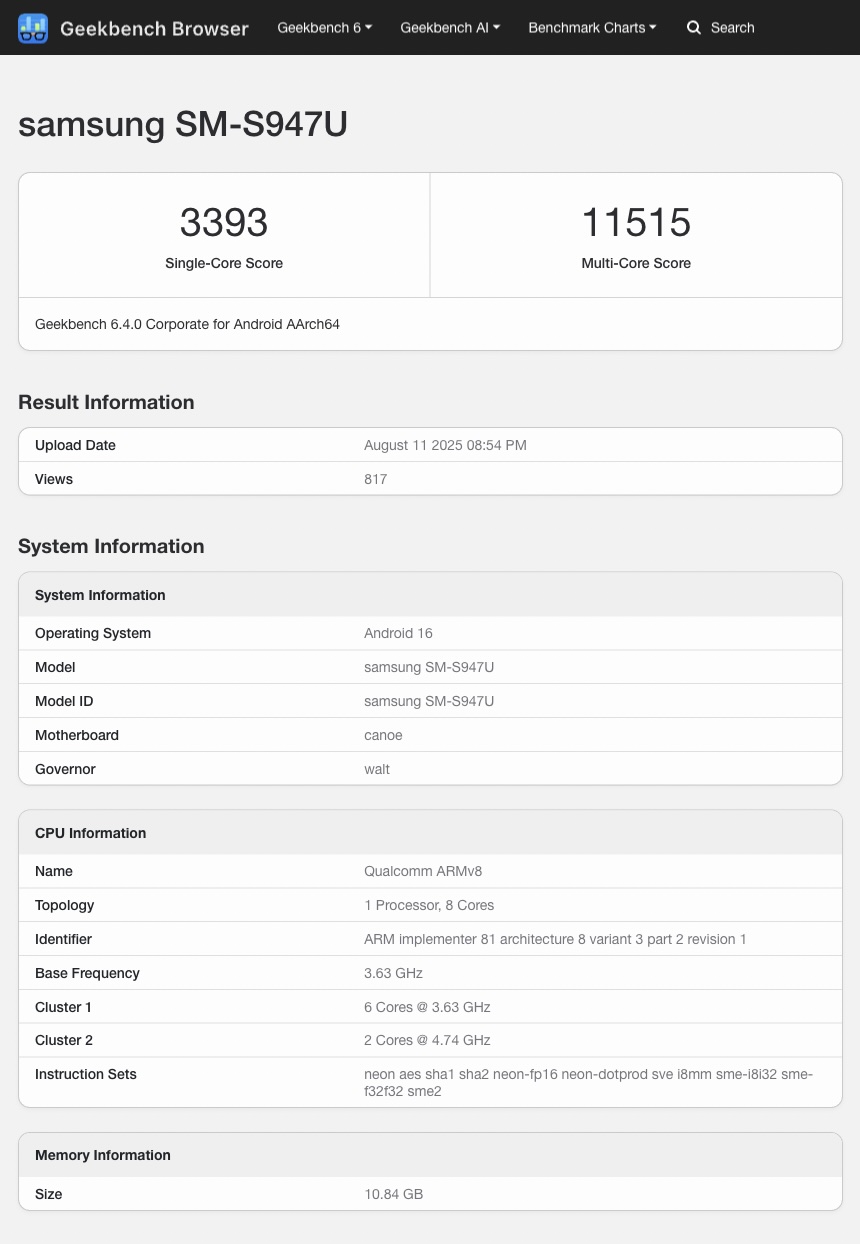
Task: Open the Benchmark Charts dropdown menu
Action: (x=592, y=28)
